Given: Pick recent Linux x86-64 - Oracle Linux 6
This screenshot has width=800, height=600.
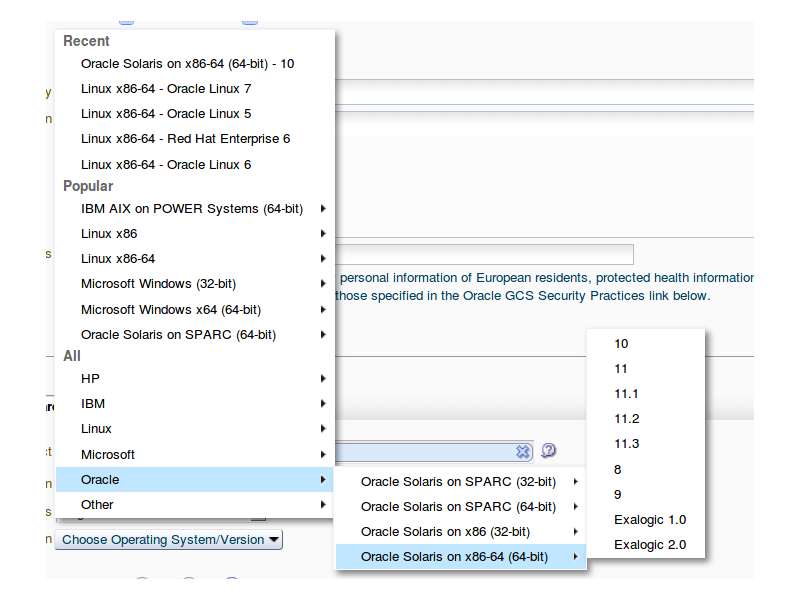Looking at the screenshot, I should 195,165.
